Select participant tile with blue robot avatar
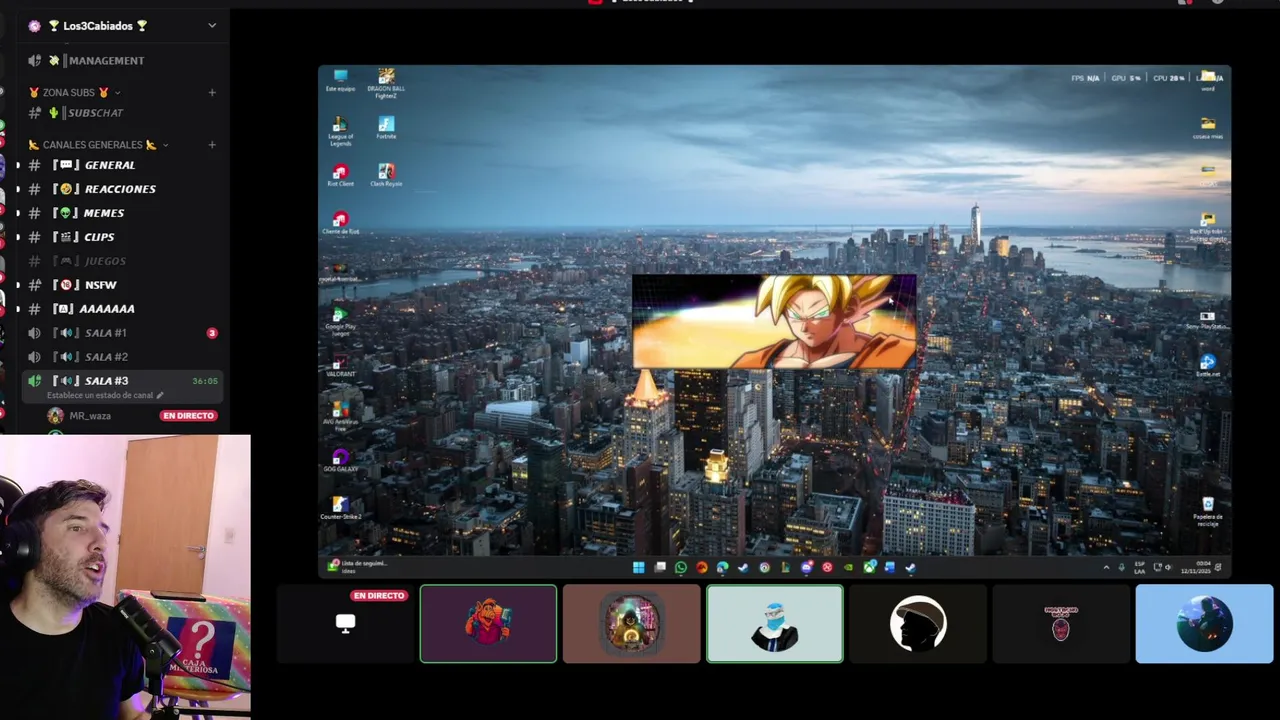1280x720 pixels. point(775,624)
